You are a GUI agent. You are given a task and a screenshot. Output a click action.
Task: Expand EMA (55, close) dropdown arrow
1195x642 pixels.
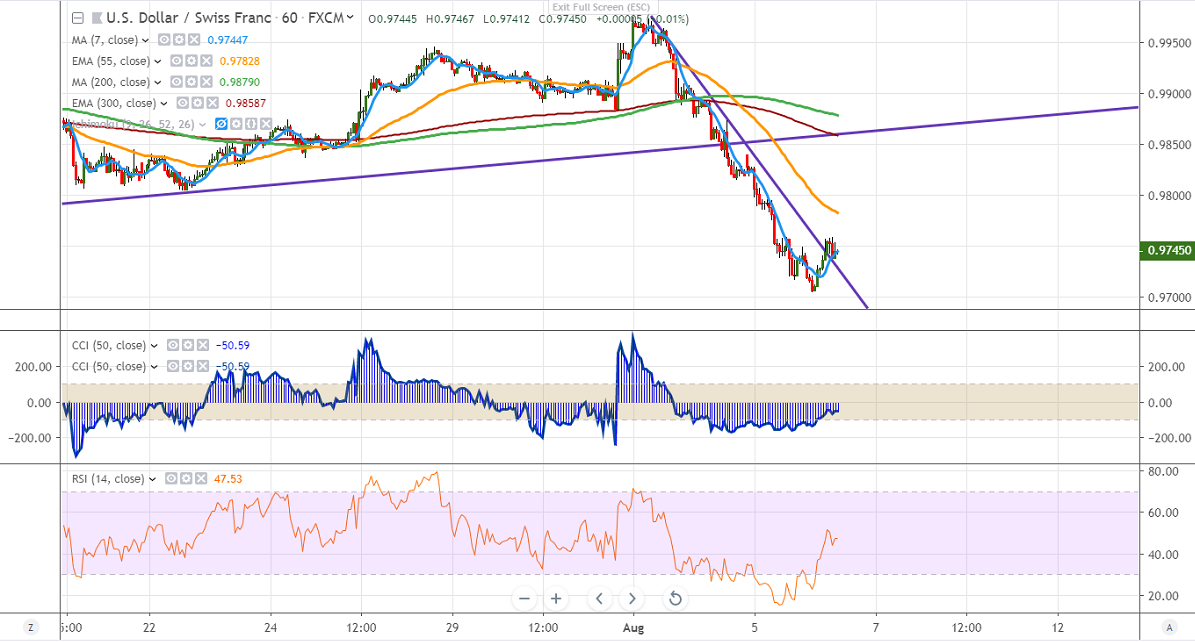(x=158, y=62)
